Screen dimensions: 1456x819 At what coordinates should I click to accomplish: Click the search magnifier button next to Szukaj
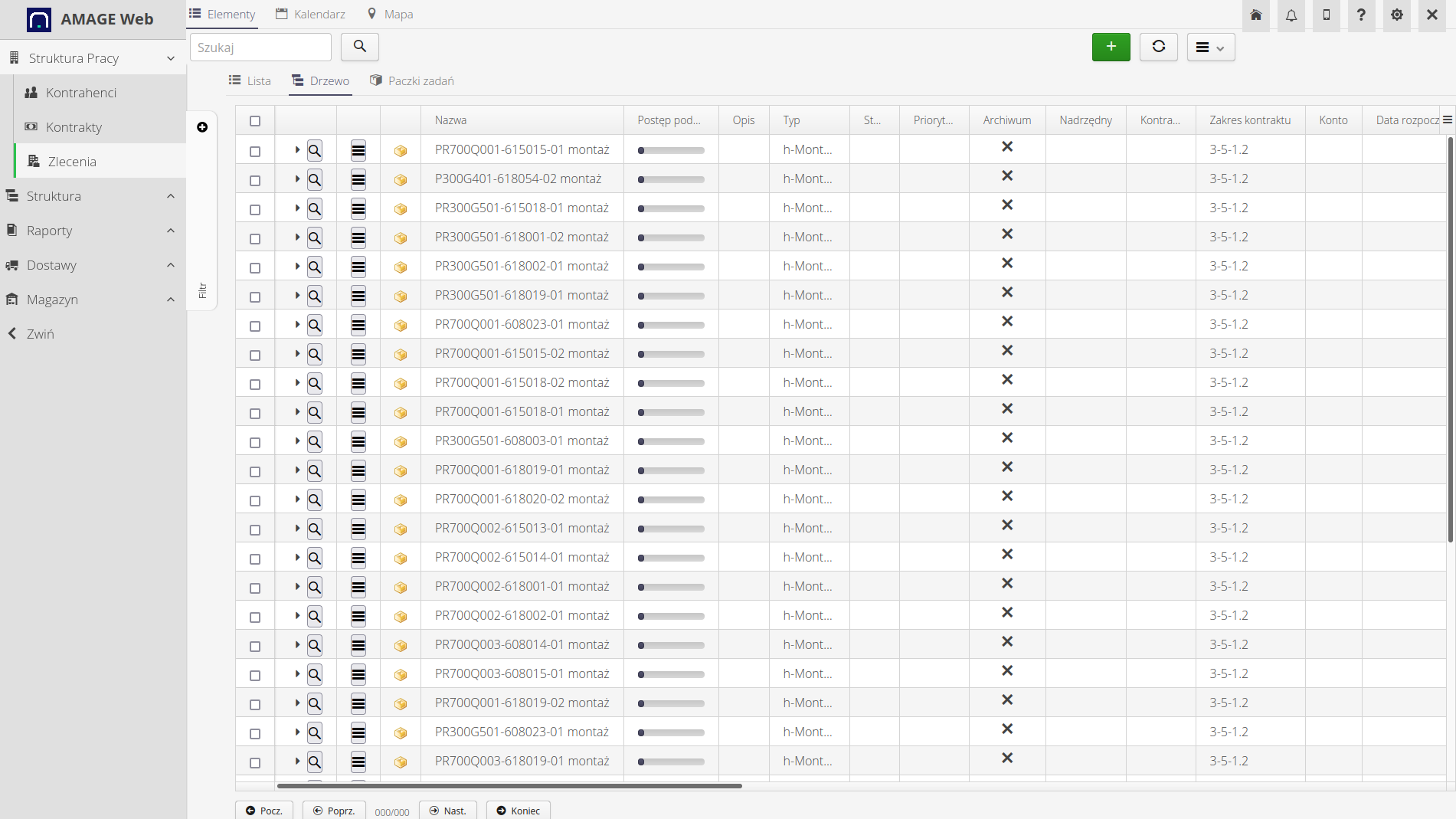359,47
